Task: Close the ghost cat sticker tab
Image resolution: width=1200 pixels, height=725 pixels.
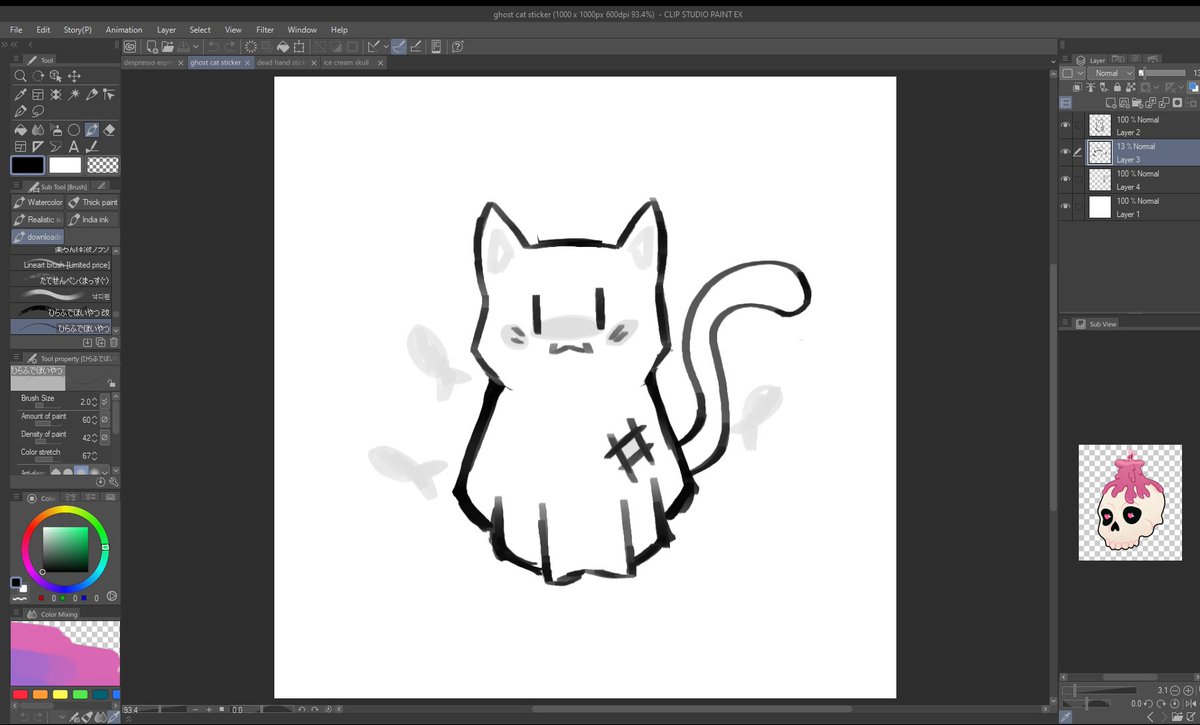Action: [247, 62]
